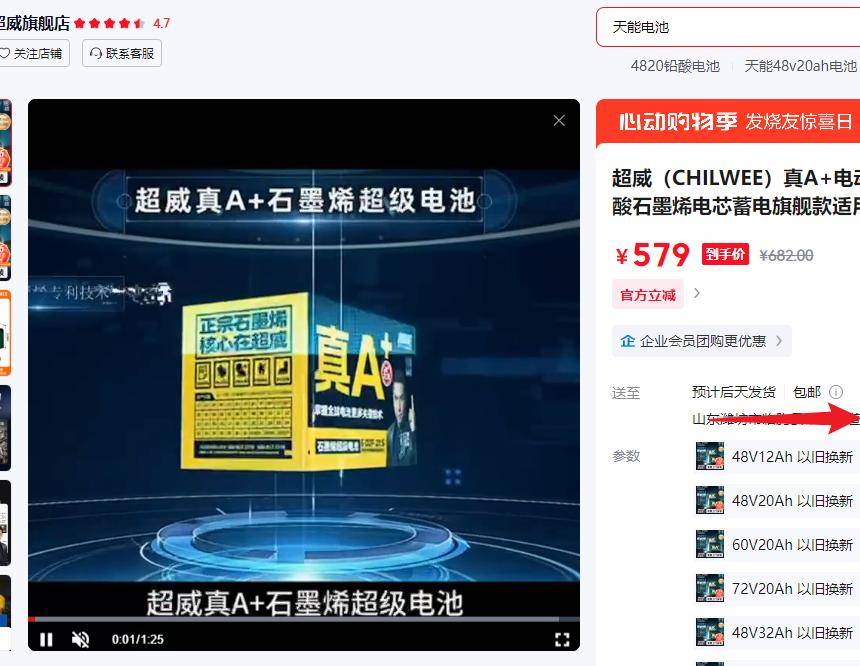Contact customer service via headset button
Screen dimensions: 860x666
[x=122, y=53]
